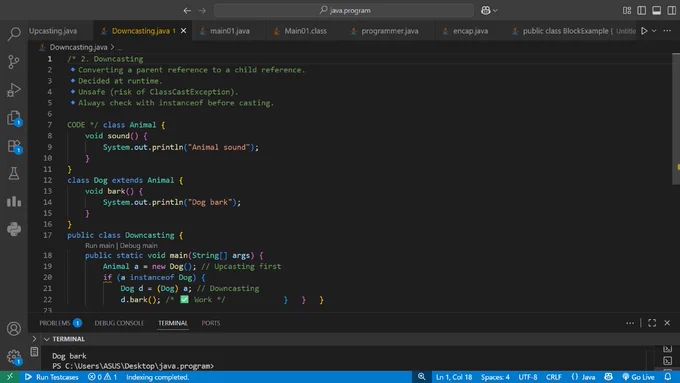This screenshot has height=383, width=680.
Task: Collapse the TERMINAL section chevron
Action: pos(46,339)
